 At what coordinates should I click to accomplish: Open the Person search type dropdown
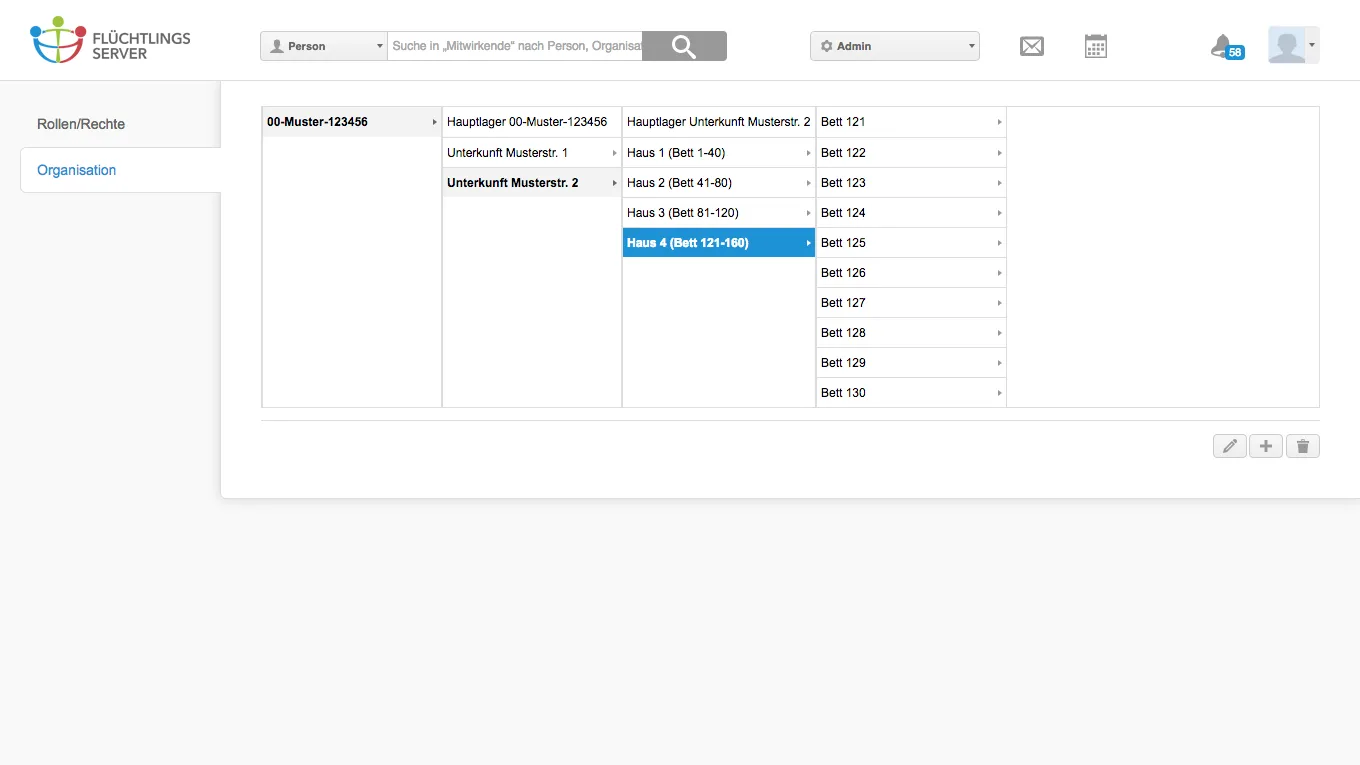click(x=324, y=46)
